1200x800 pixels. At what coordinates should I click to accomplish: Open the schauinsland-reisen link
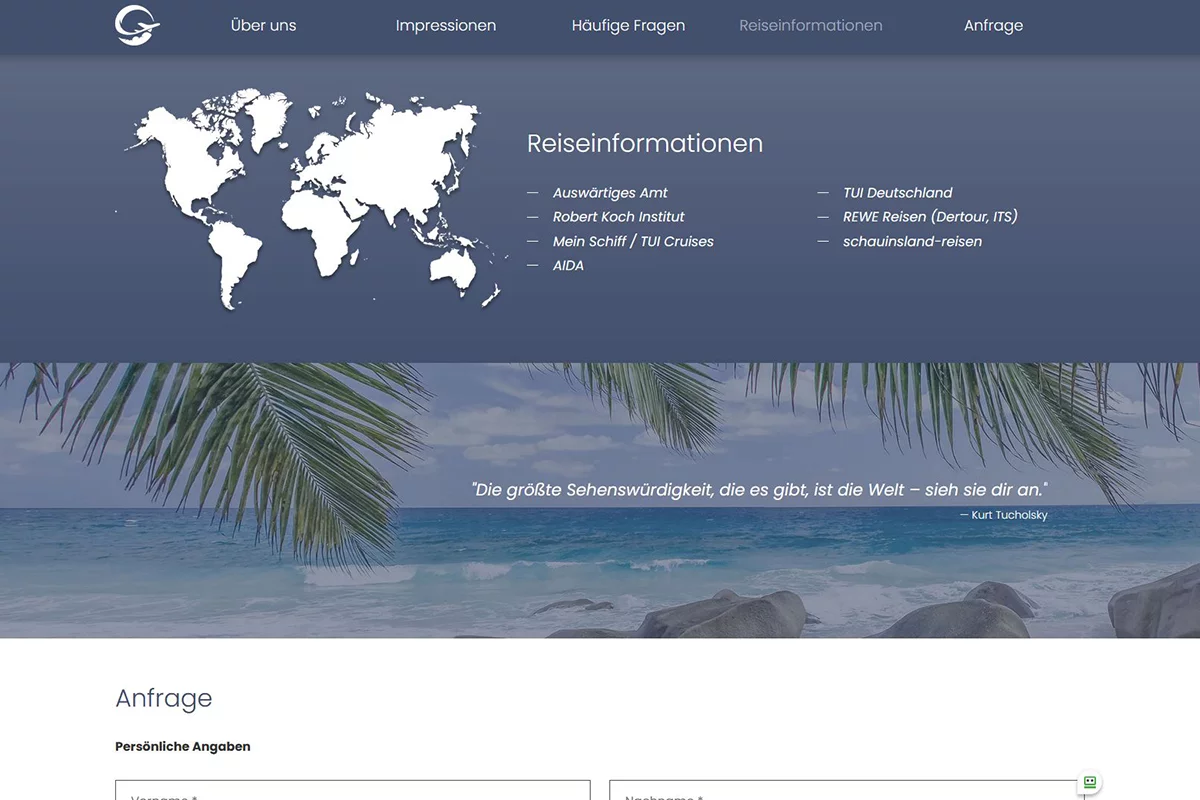912,241
